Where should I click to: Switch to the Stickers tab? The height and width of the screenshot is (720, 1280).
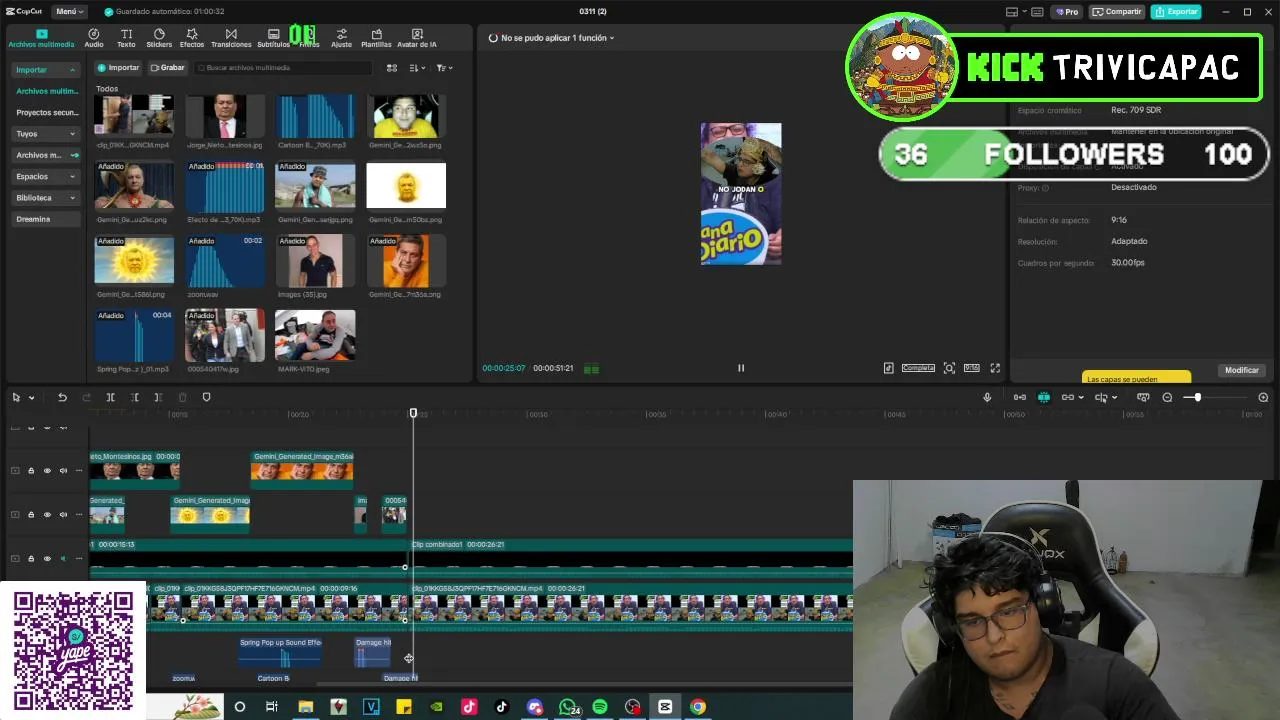click(159, 38)
